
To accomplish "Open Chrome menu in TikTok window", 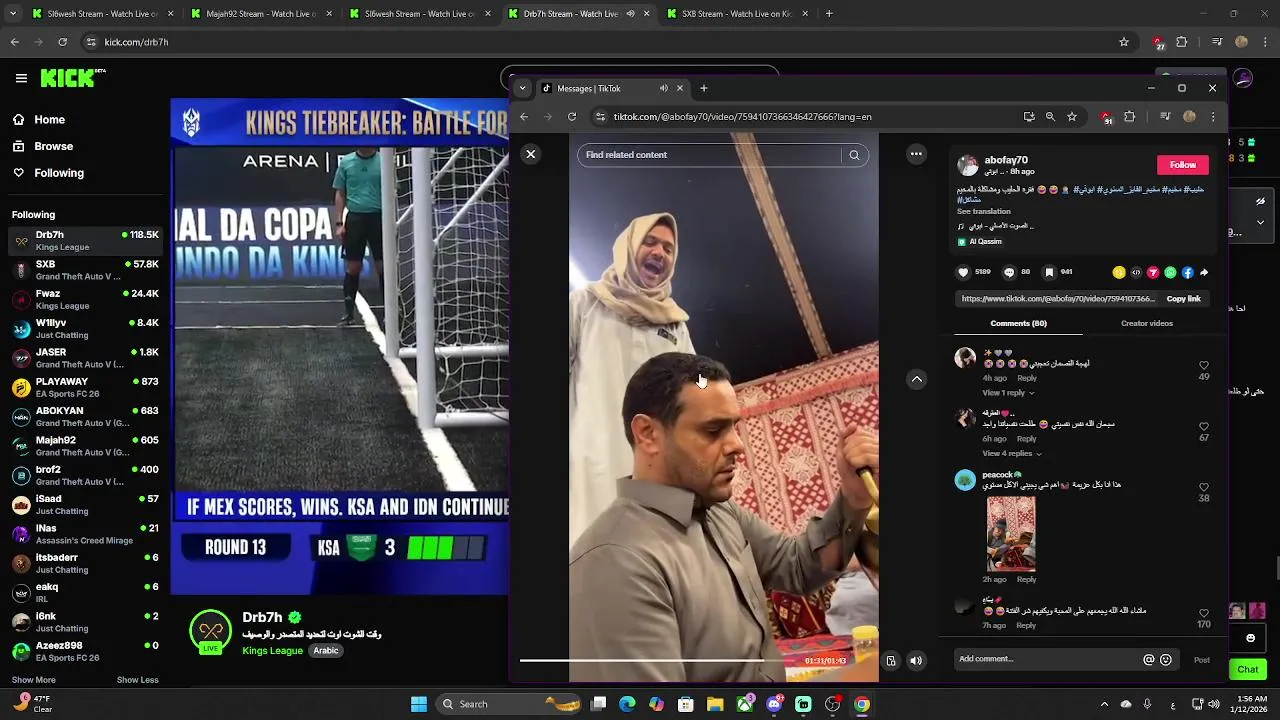I will (1213, 117).
